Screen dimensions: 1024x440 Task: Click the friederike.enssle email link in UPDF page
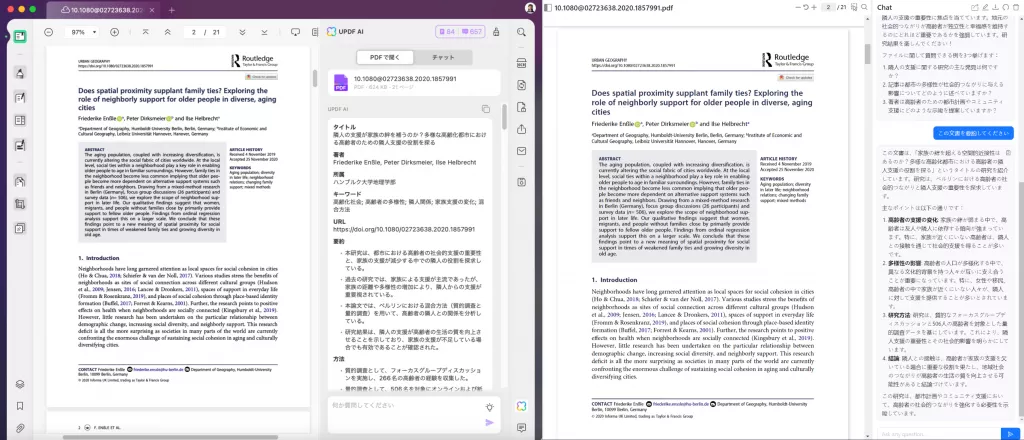pyautogui.click(x=157, y=369)
